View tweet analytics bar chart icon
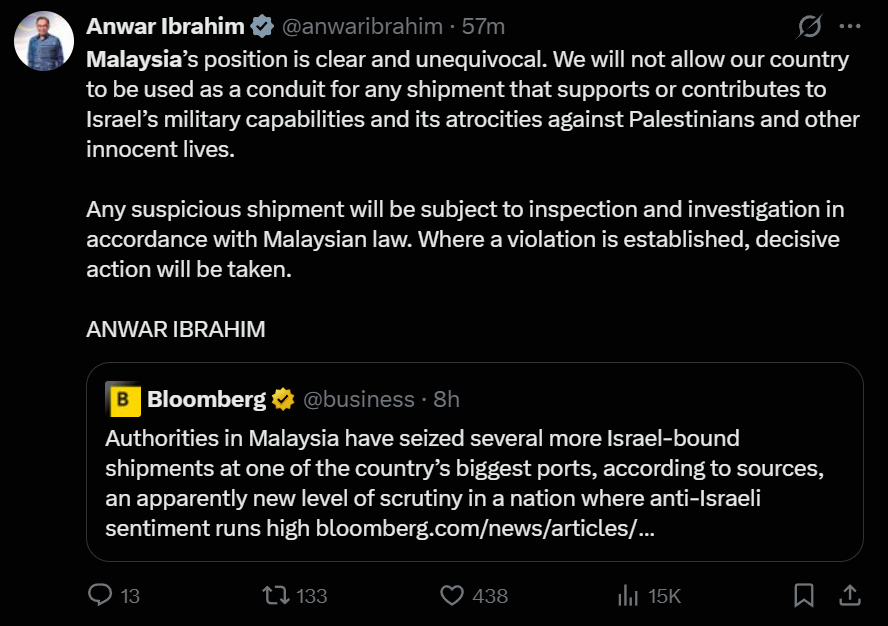The height and width of the screenshot is (626, 888). click(x=628, y=595)
